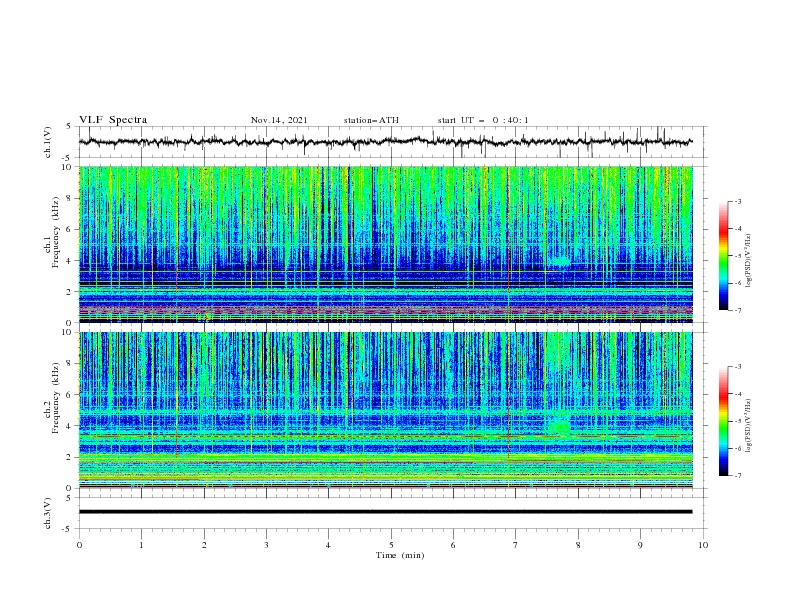Click time axis tick label "0"

(79, 545)
